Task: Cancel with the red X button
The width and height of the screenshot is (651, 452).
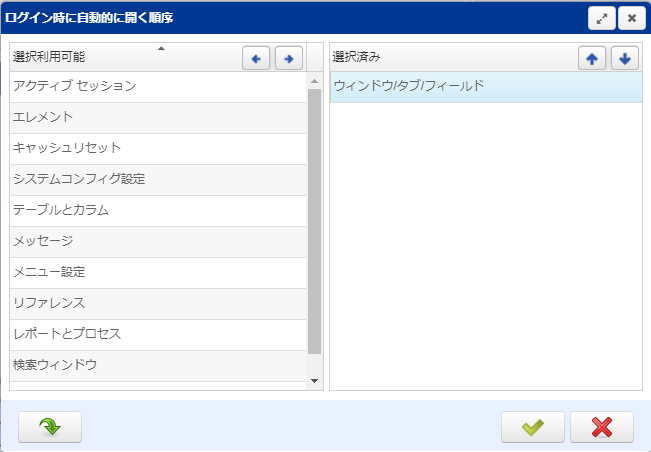Action: 602,427
